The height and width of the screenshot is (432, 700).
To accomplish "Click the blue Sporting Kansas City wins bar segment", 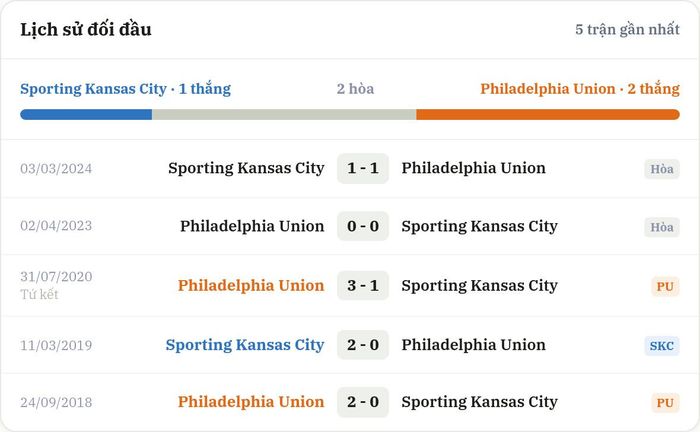I will pyautogui.click(x=86, y=115).
